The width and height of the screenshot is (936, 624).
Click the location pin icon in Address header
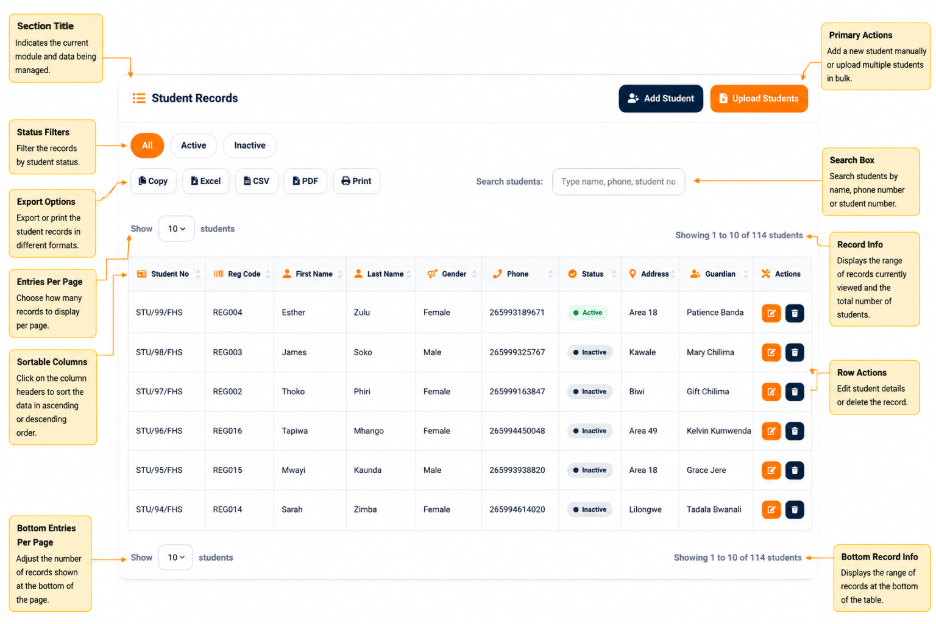coord(633,274)
